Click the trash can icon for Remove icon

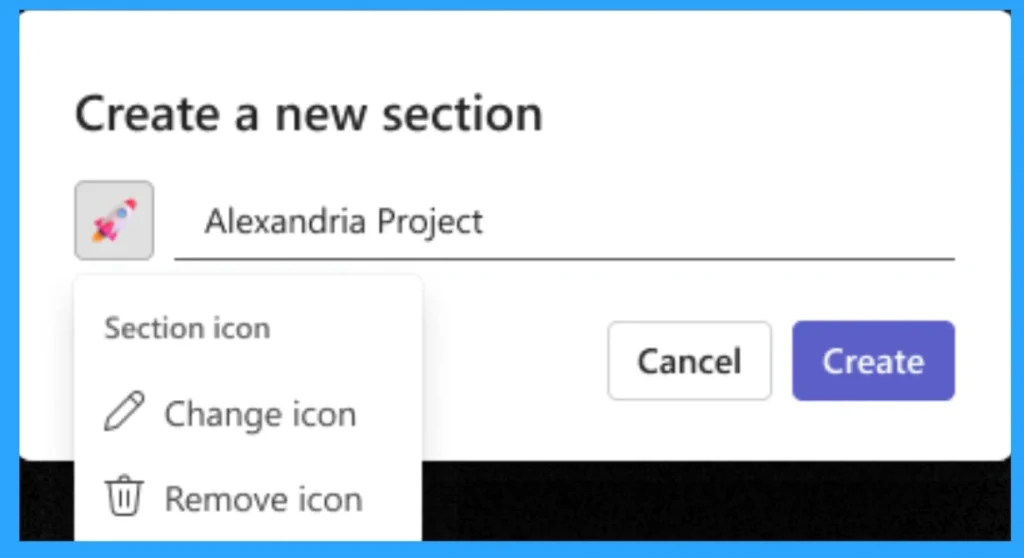pos(124,497)
